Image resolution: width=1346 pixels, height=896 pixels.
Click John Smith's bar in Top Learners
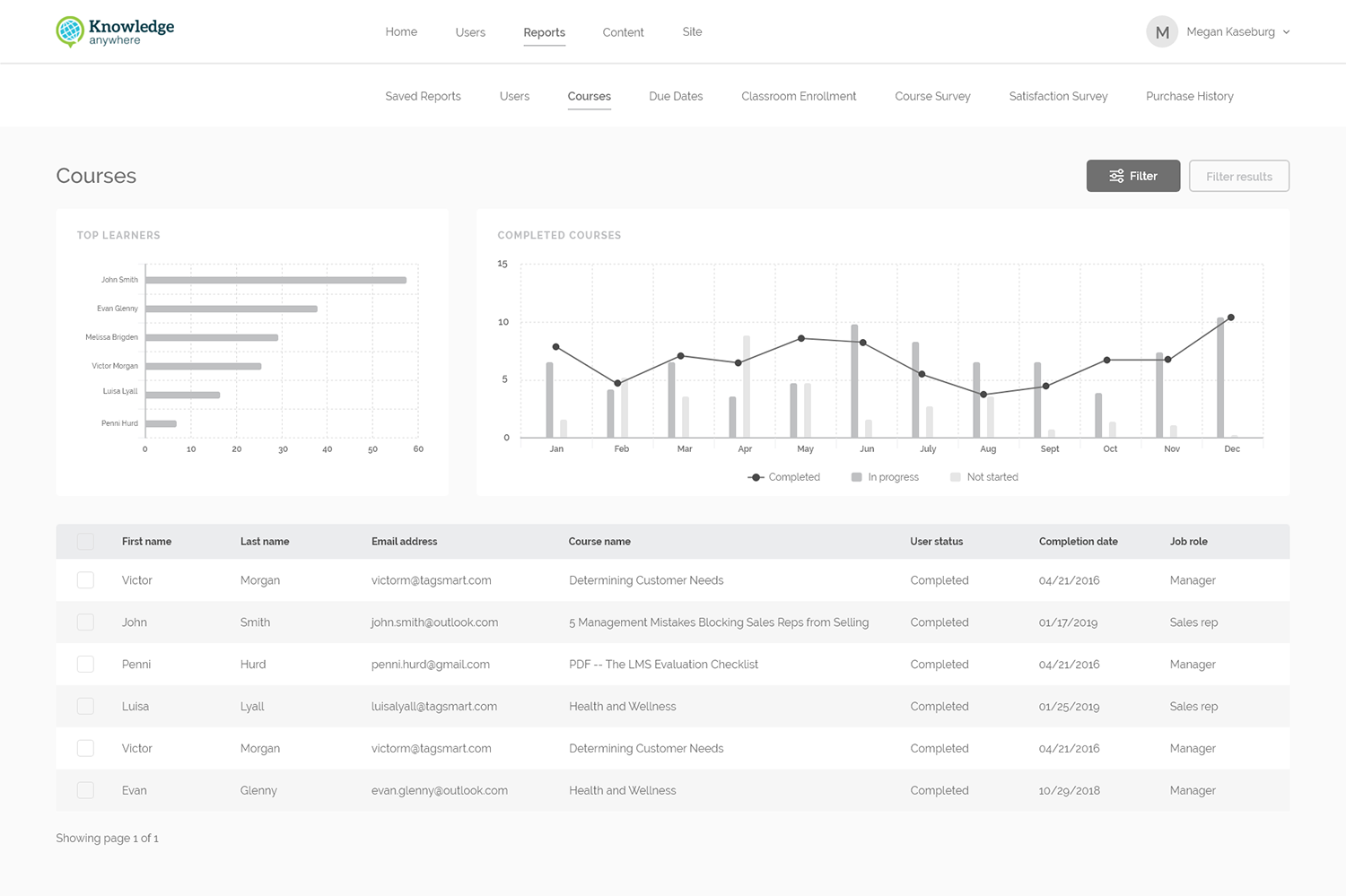pos(275,280)
